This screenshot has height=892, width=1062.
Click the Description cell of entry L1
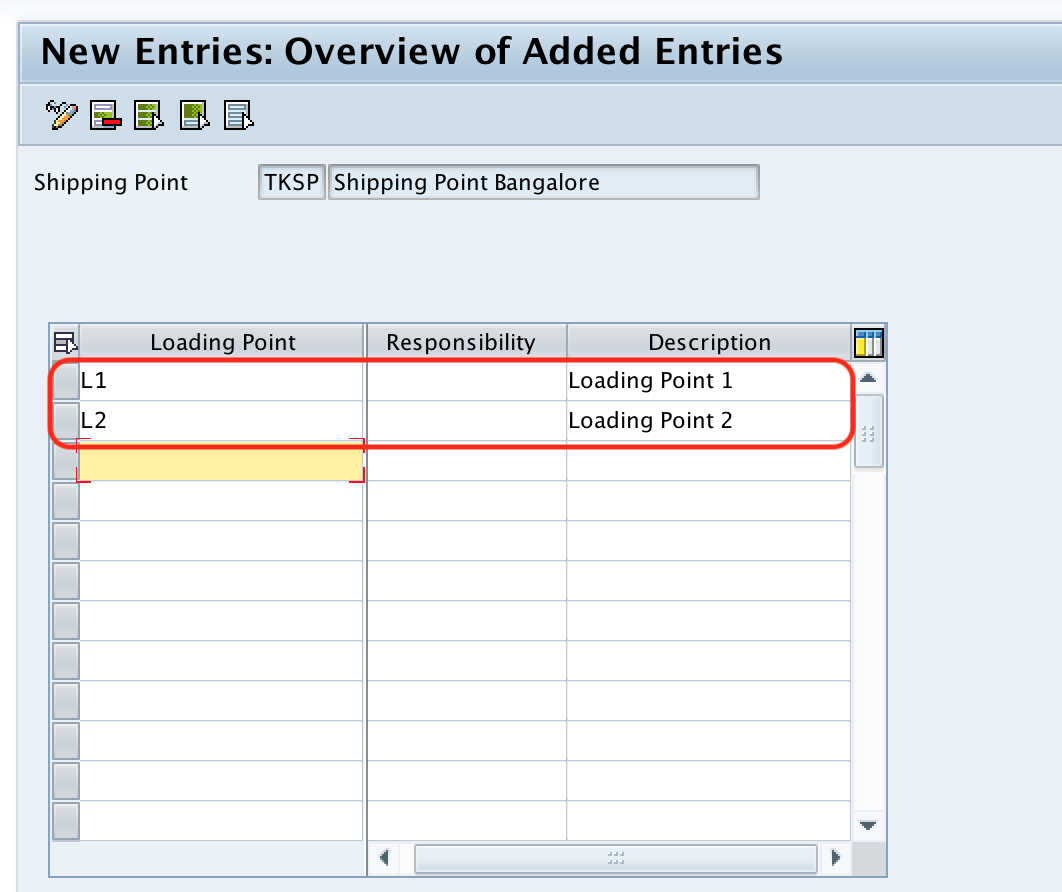tap(709, 380)
